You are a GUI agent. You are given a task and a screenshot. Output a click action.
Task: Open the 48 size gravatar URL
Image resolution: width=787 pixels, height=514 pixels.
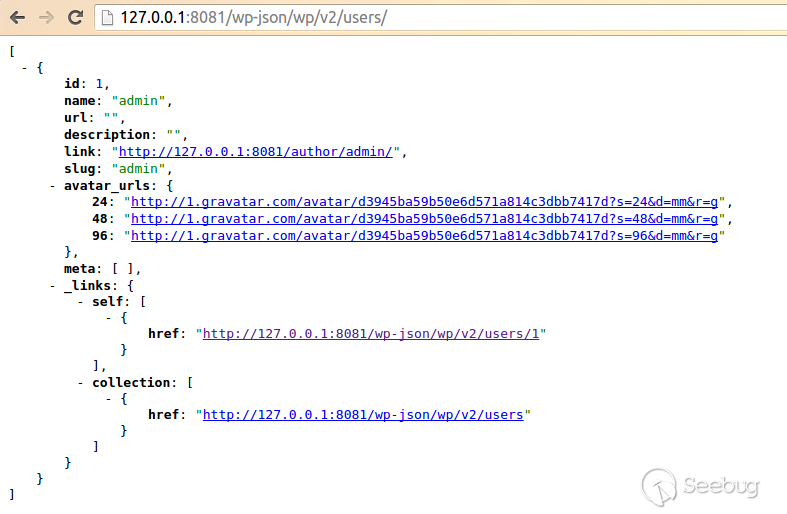click(424, 219)
